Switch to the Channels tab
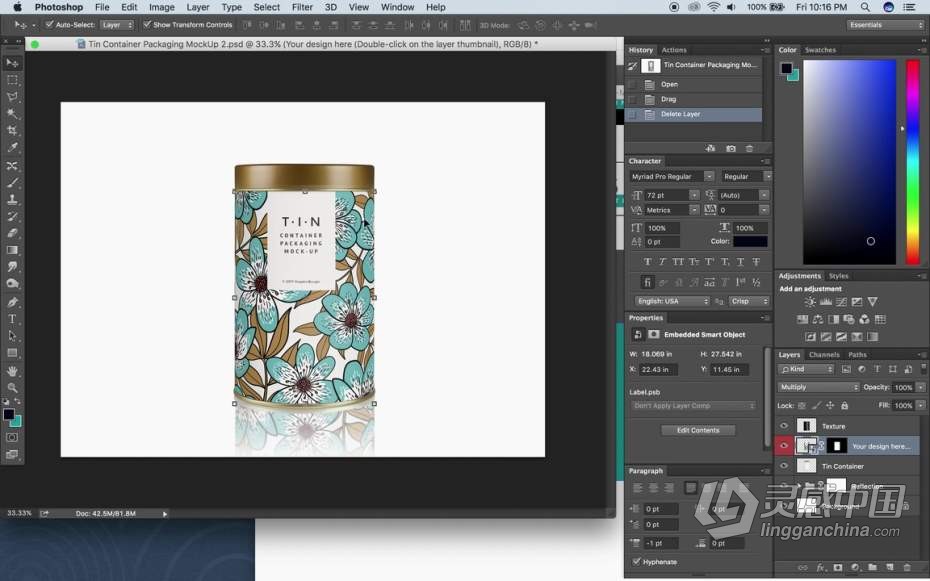The width and height of the screenshot is (930, 581). click(x=824, y=355)
